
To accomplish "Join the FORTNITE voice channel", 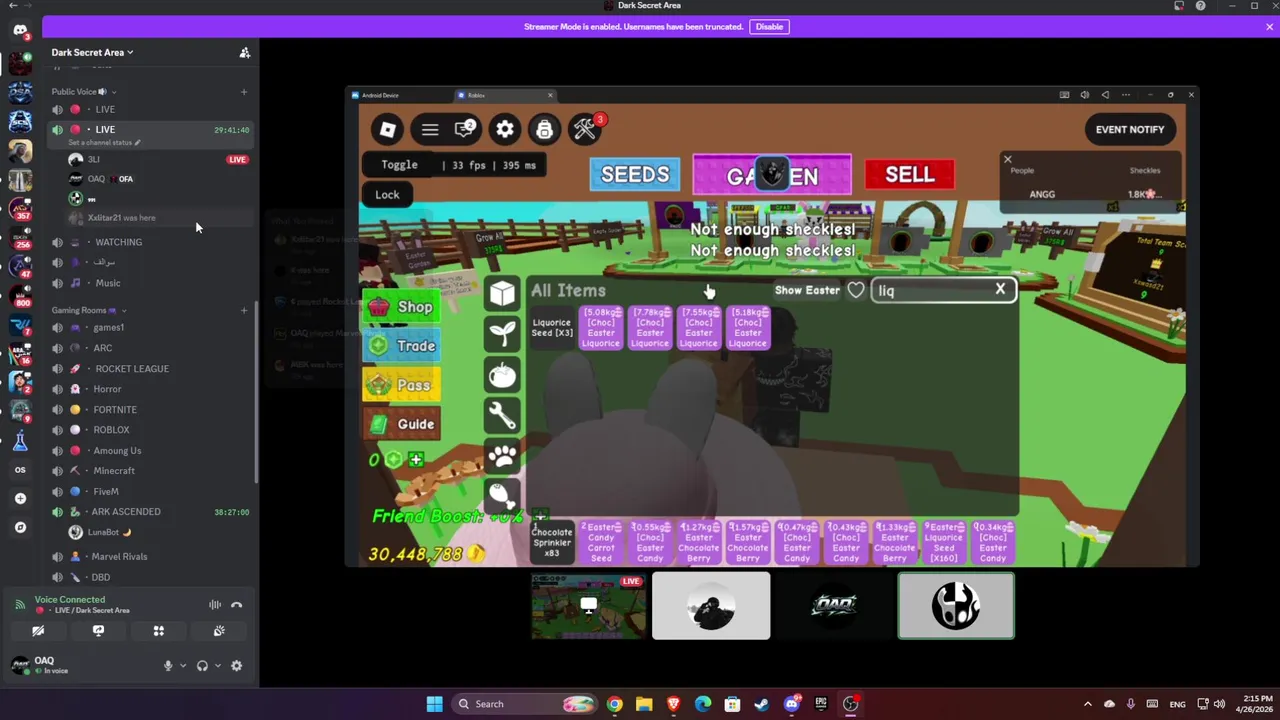I will click(150, 410).
